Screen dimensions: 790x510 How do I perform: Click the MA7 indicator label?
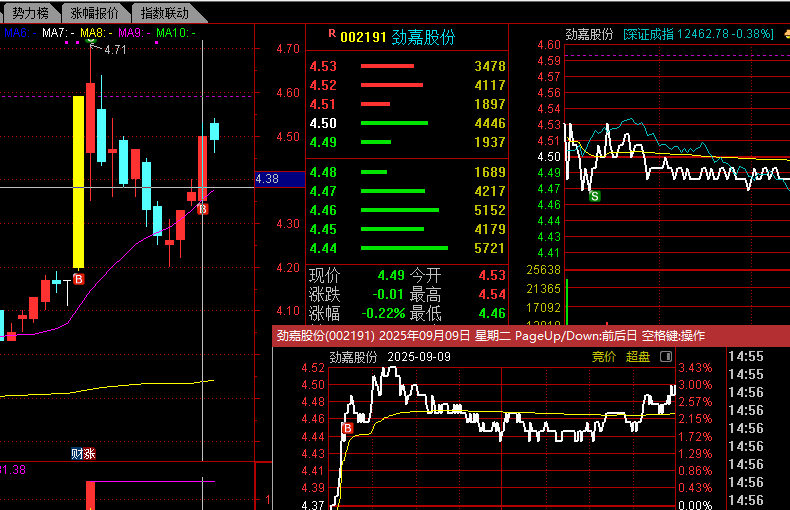point(58,33)
